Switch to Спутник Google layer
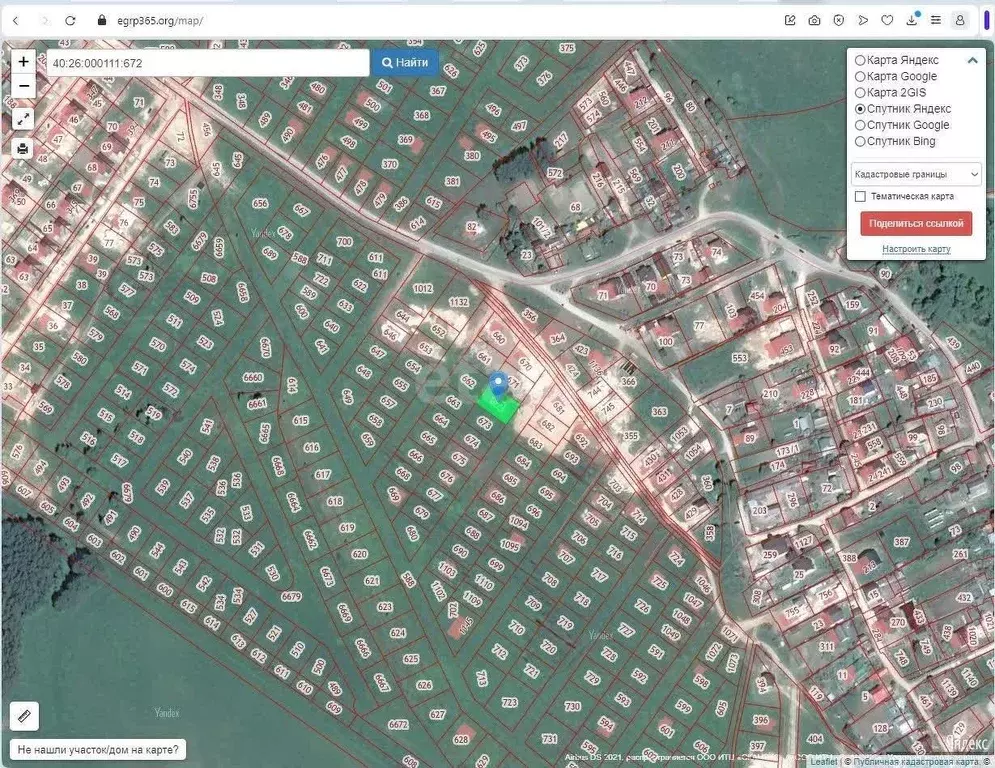Screen dimensions: 995x768 [x=860, y=125]
